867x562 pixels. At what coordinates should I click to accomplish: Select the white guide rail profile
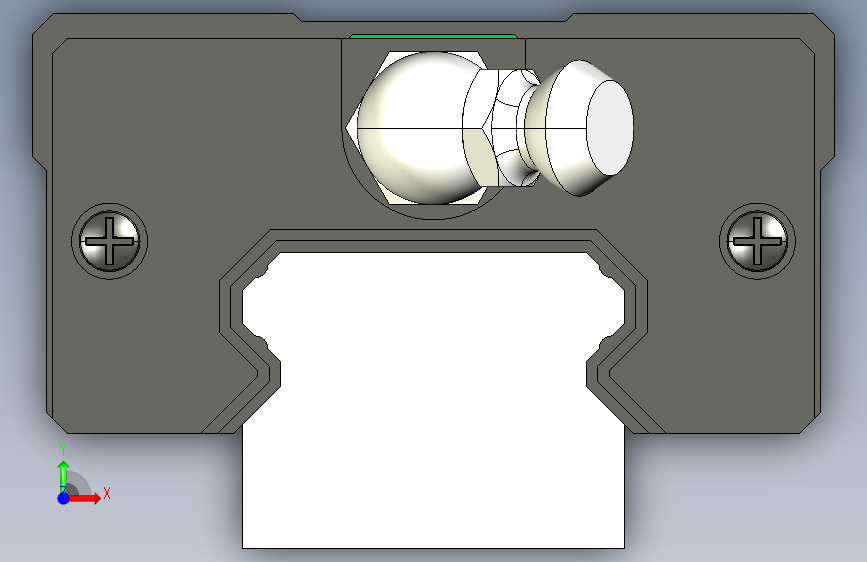(434, 398)
